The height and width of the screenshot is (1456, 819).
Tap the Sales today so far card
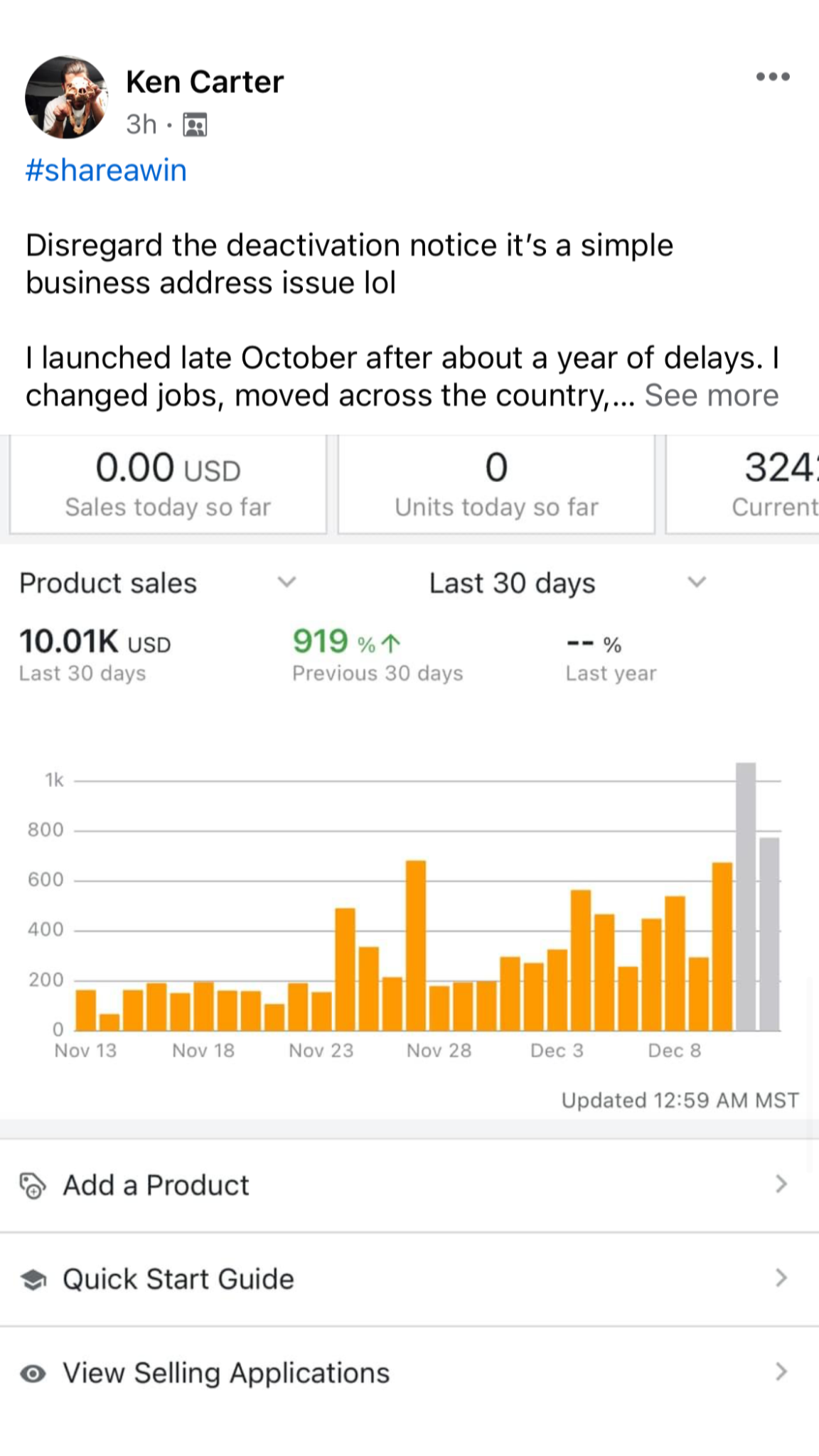[x=168, y=485]
